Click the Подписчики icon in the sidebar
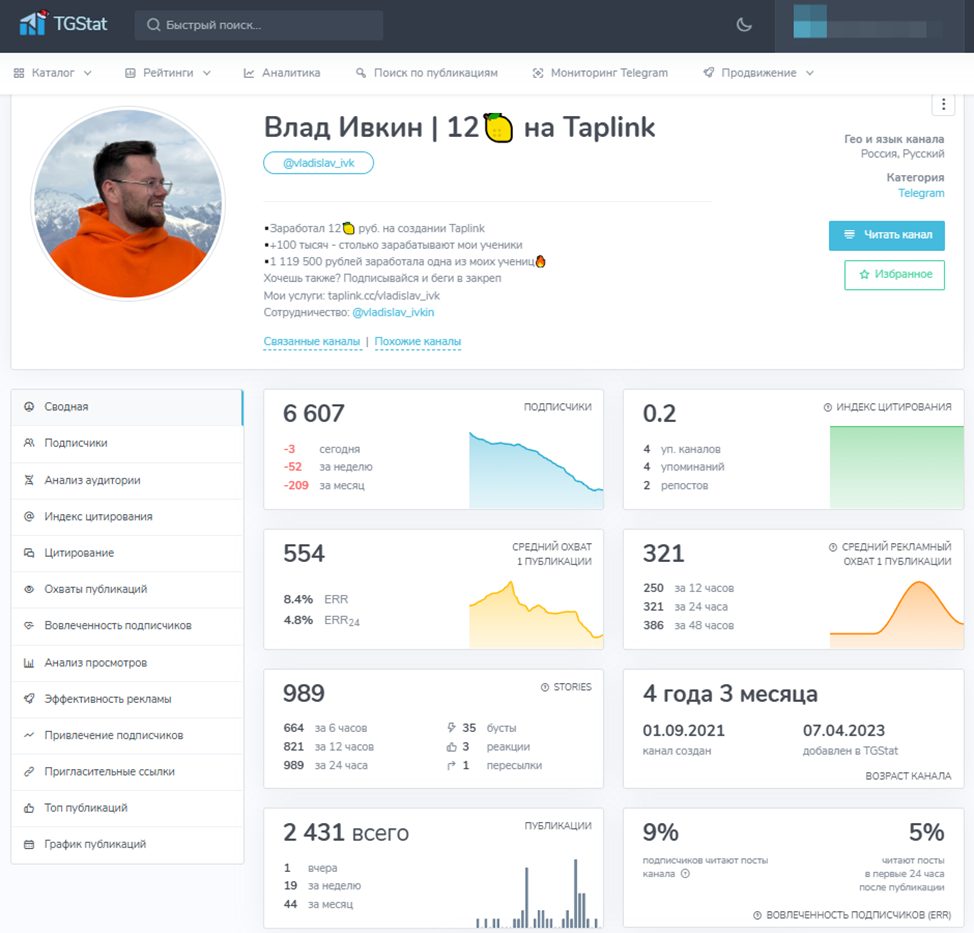Image resolution: width=974 pixels, height=933 pixels. coord(29,443)
